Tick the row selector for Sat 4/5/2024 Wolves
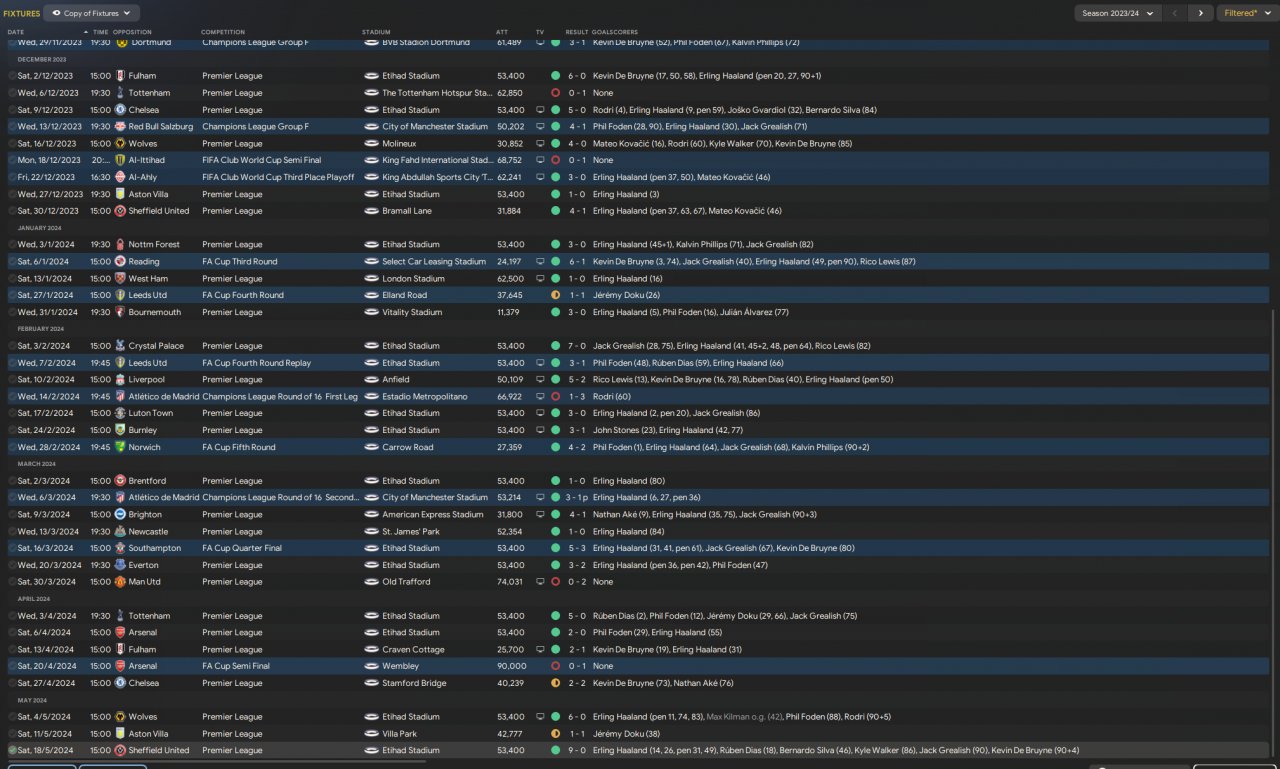This screenshot has height=769, width=1280. (13, 717)
